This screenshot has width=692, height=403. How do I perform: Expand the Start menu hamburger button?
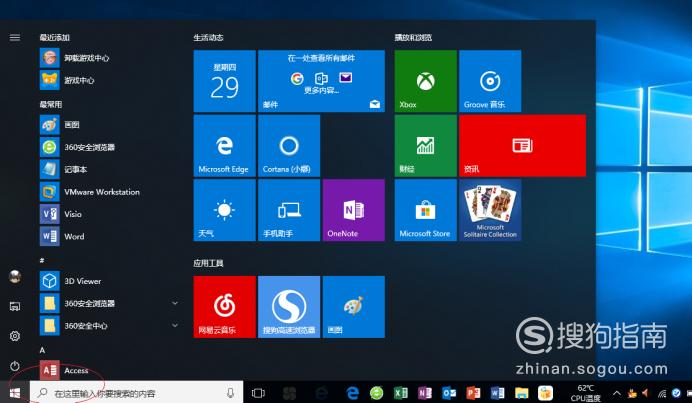click(x=15, y=38)
